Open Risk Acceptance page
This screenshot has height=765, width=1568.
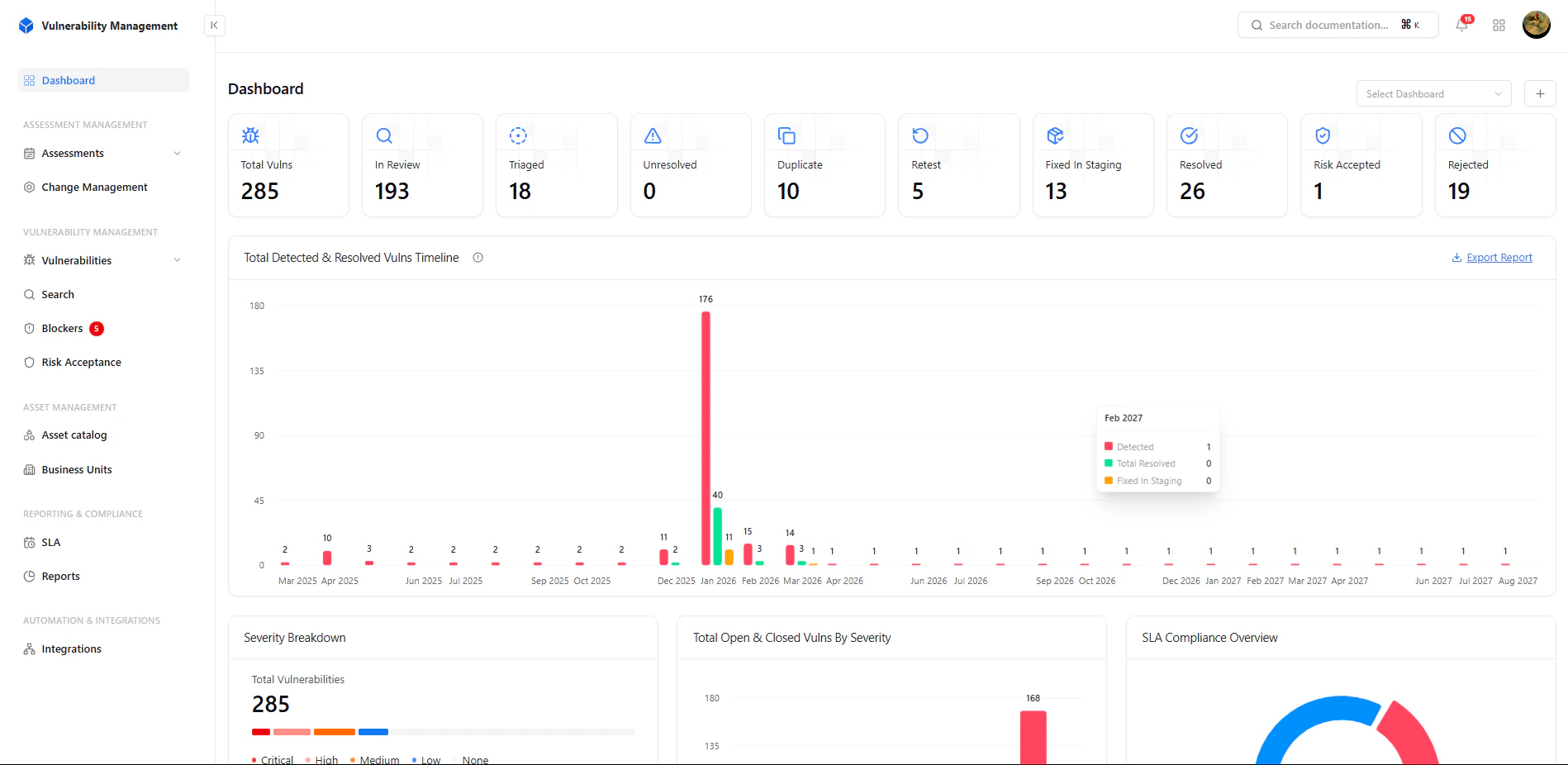[81, 362]
